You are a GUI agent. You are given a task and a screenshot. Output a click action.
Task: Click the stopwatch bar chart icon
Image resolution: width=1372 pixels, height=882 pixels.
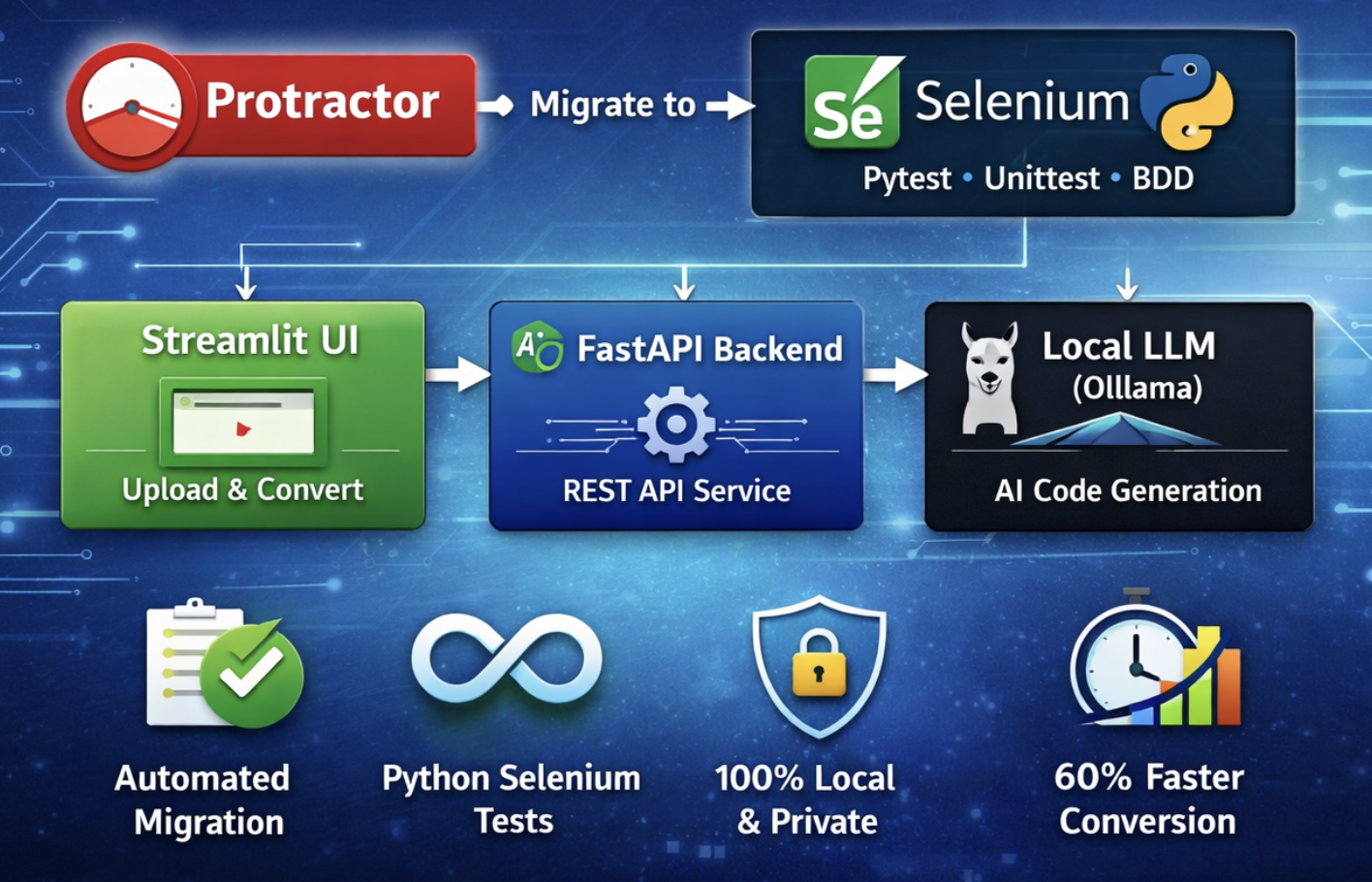click(x=1156, y=659)
